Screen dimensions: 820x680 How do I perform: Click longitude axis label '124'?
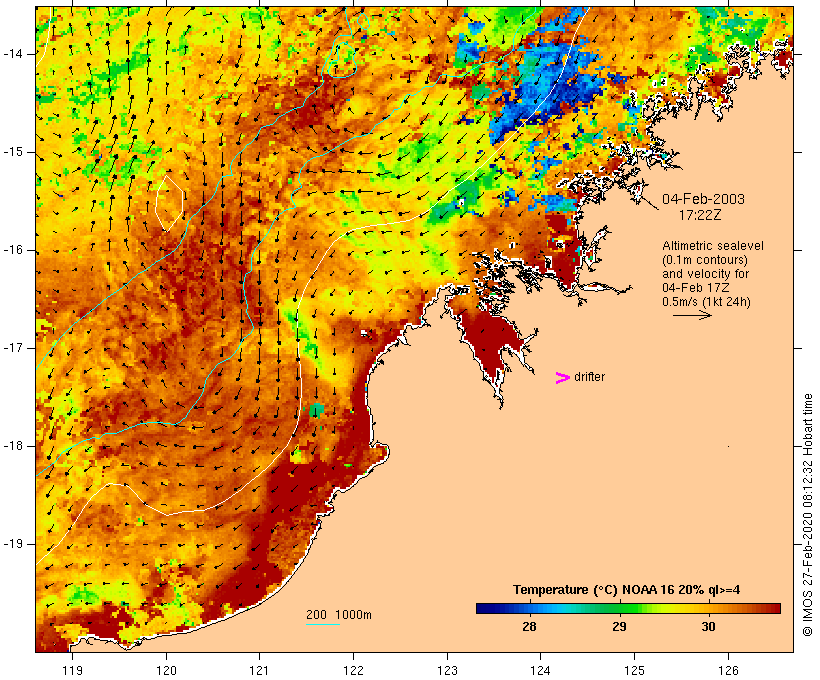click(x=541, y=670)
